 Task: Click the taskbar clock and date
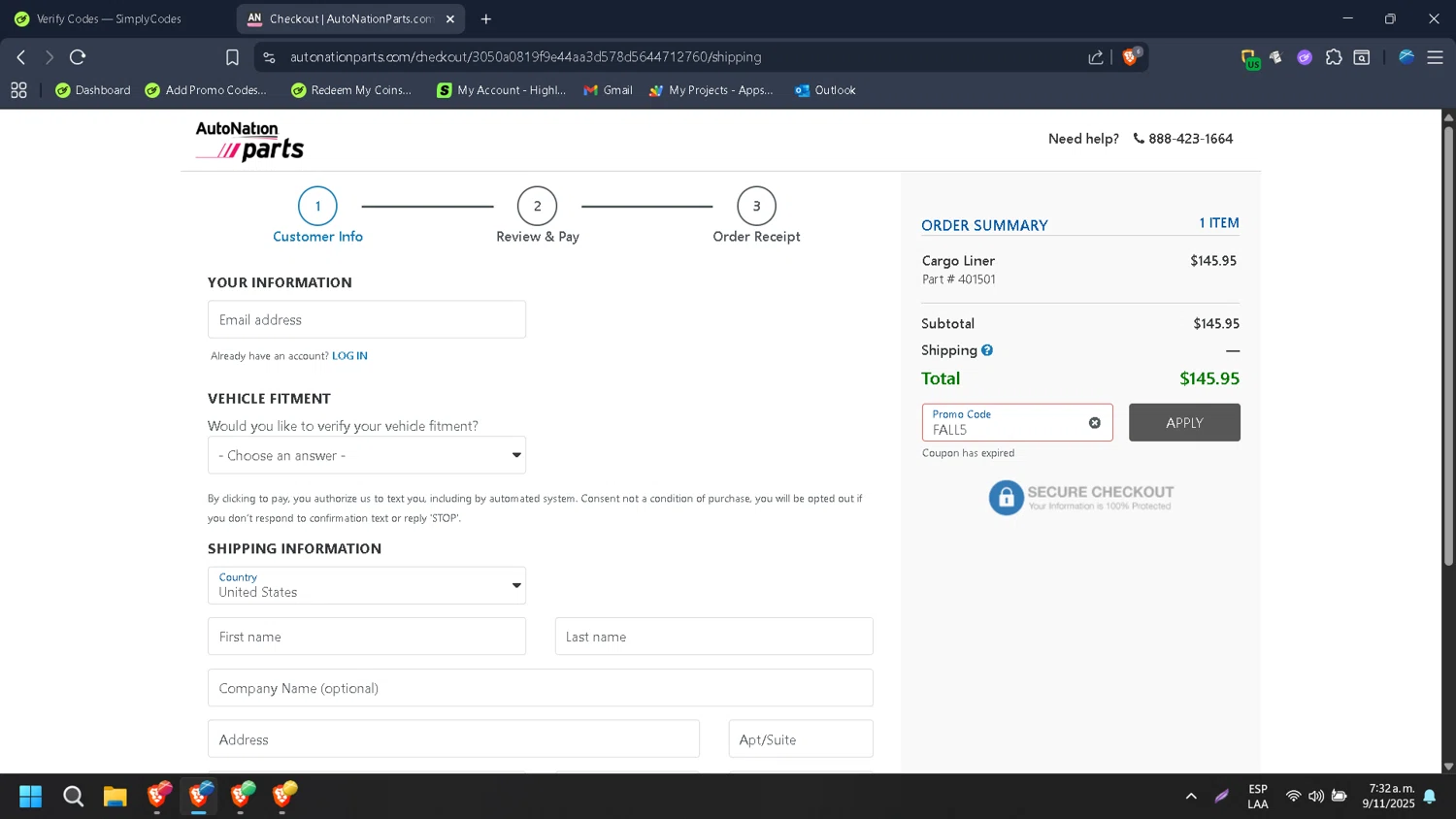[1388, 797]
